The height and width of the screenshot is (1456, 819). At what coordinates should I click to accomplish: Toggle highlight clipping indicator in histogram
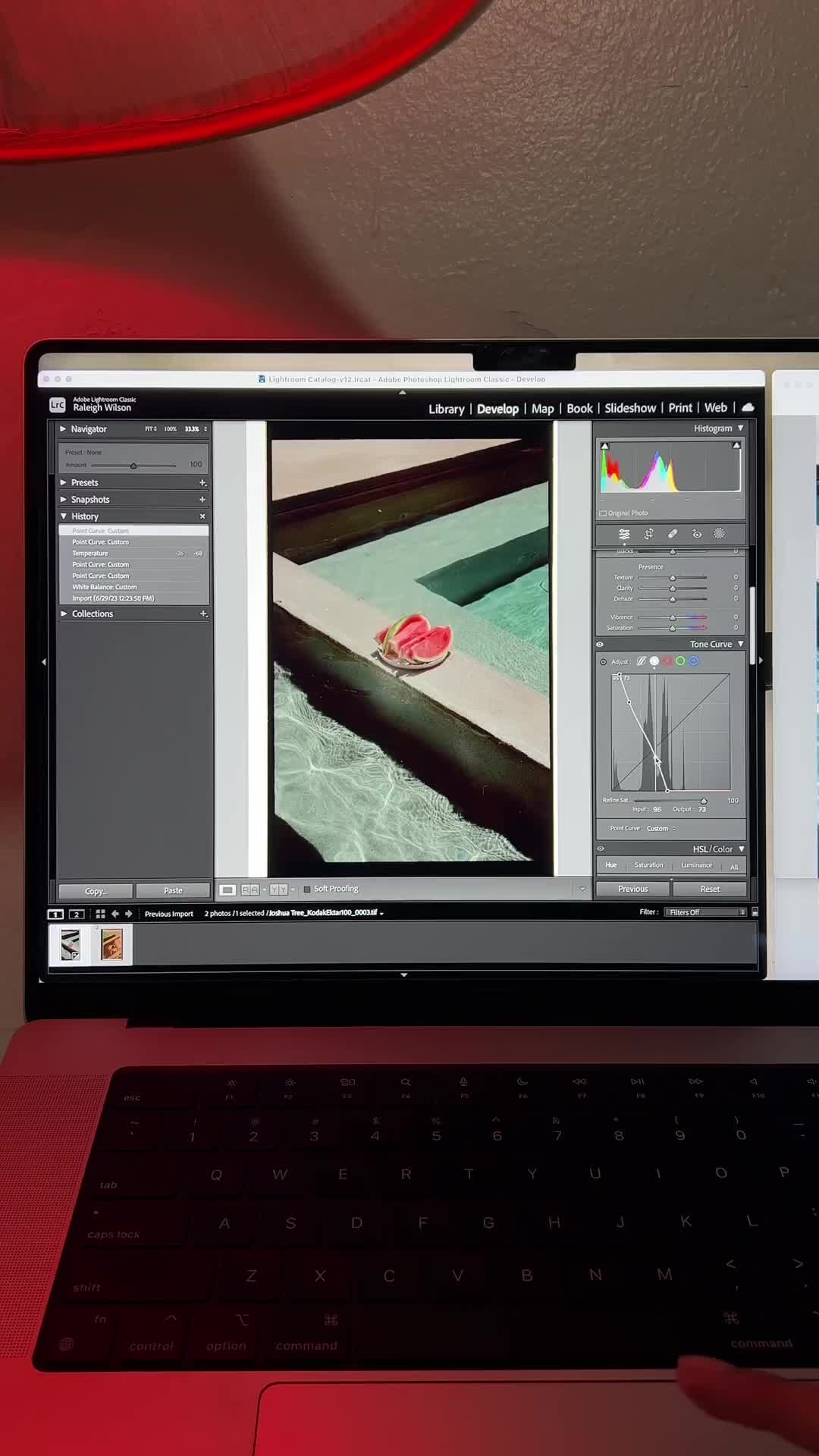736,446
